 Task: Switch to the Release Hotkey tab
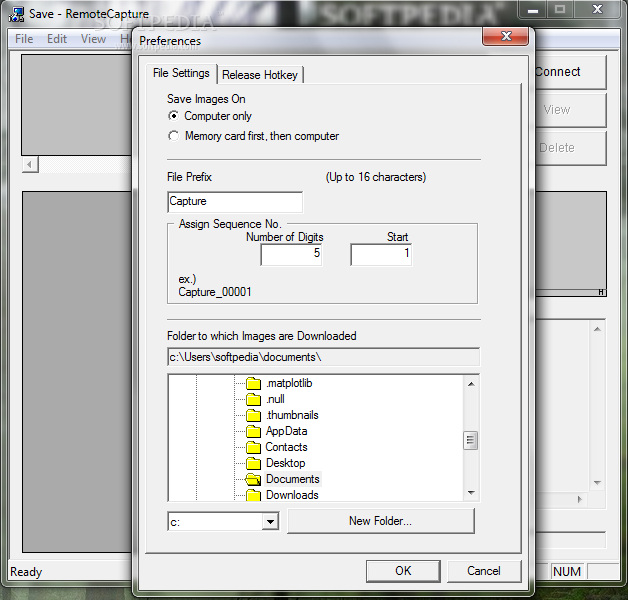tap(260, 75)
